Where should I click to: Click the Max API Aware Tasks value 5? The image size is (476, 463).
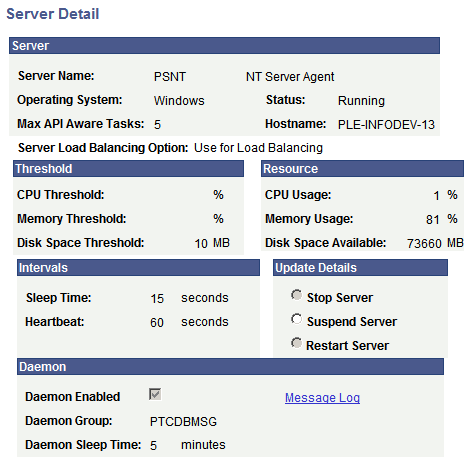click(x=157, y=125)
